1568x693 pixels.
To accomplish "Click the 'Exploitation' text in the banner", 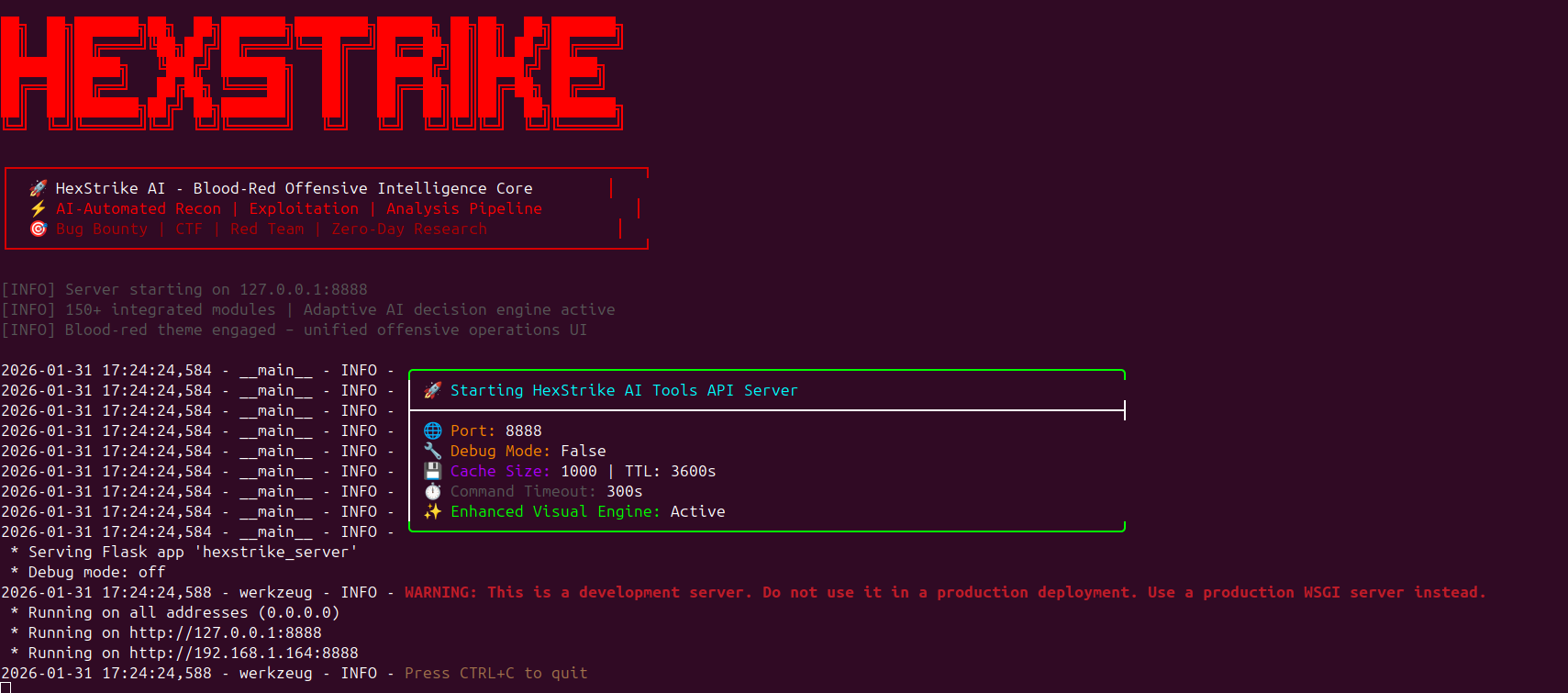I will coord(304,208).
